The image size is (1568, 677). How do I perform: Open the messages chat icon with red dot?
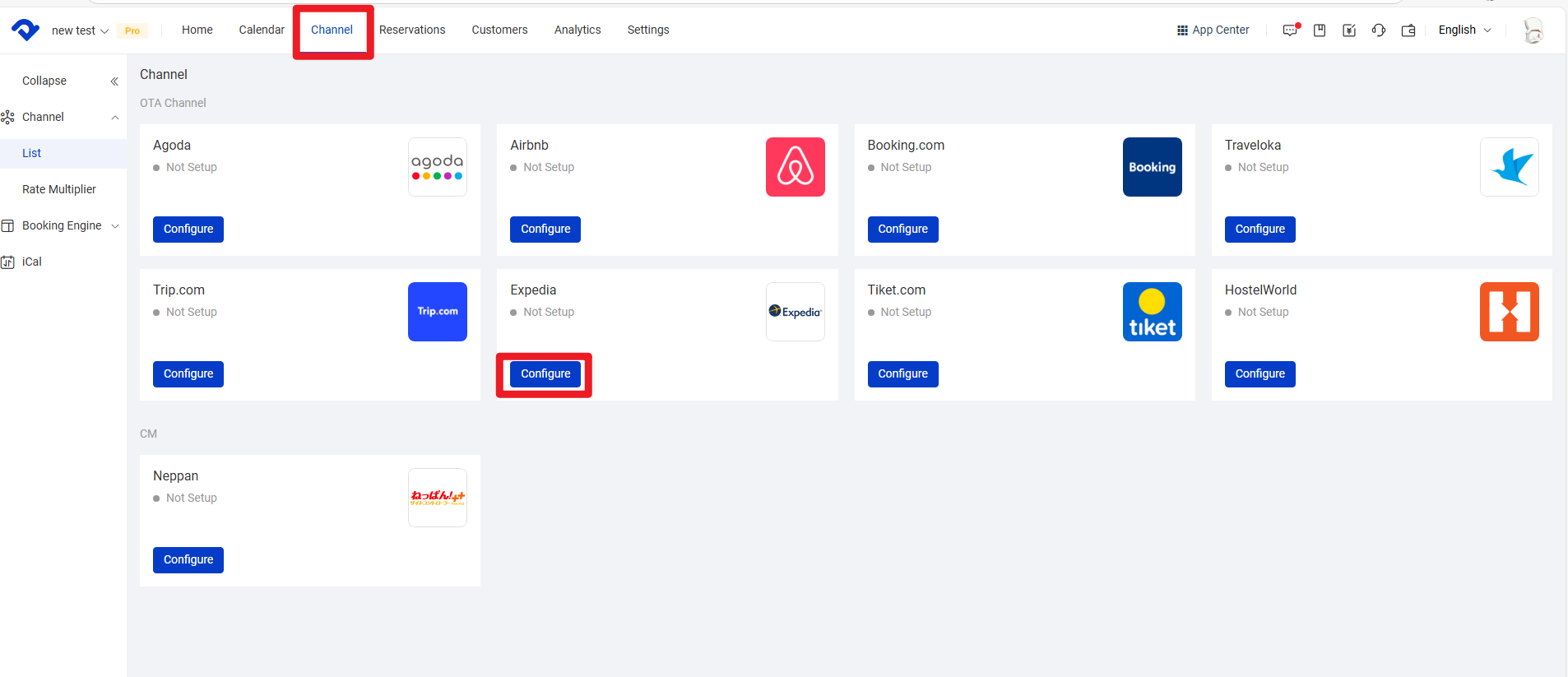(1290, 30)
